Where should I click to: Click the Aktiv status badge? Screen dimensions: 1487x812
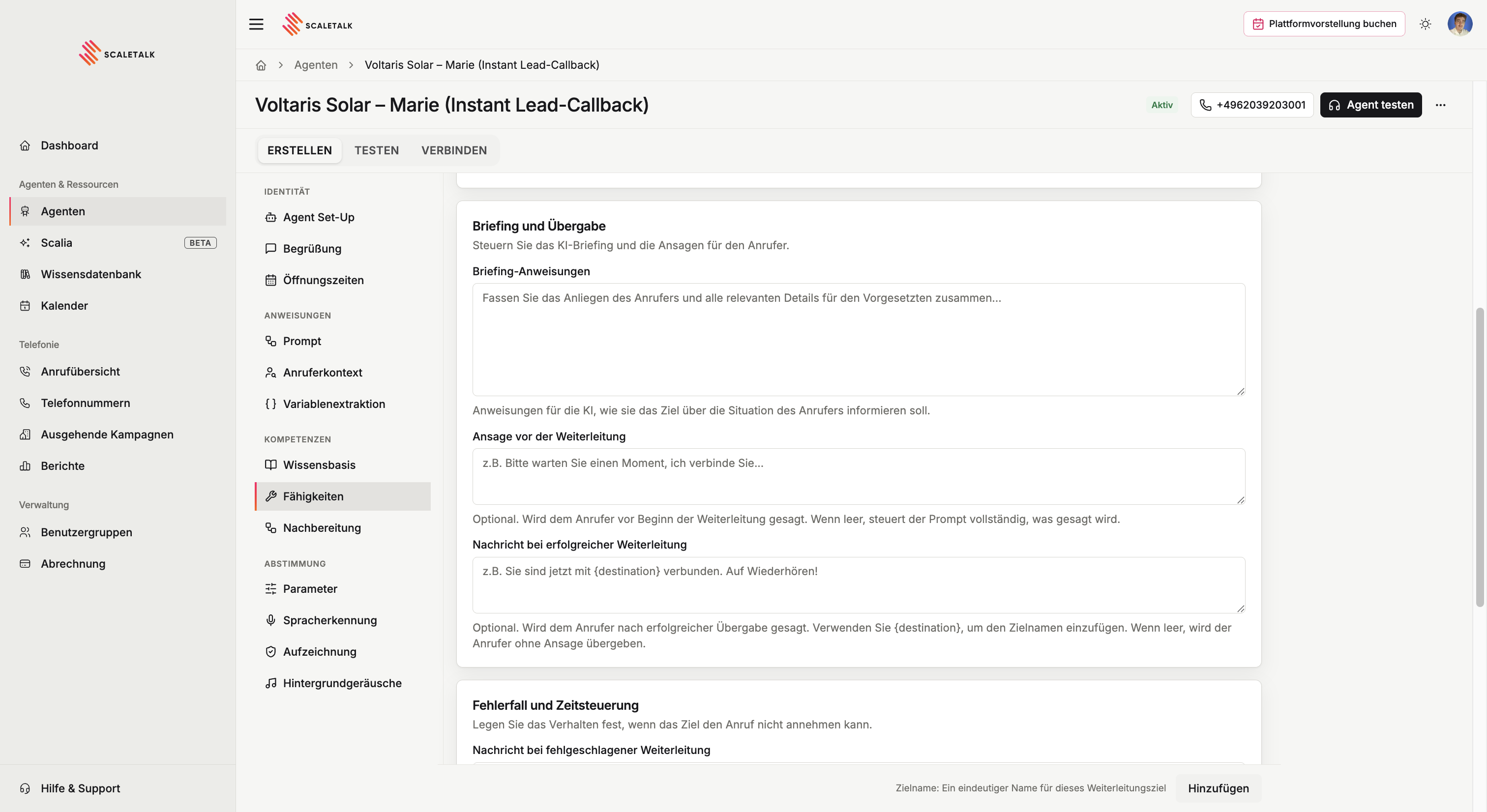point(1162,105)
